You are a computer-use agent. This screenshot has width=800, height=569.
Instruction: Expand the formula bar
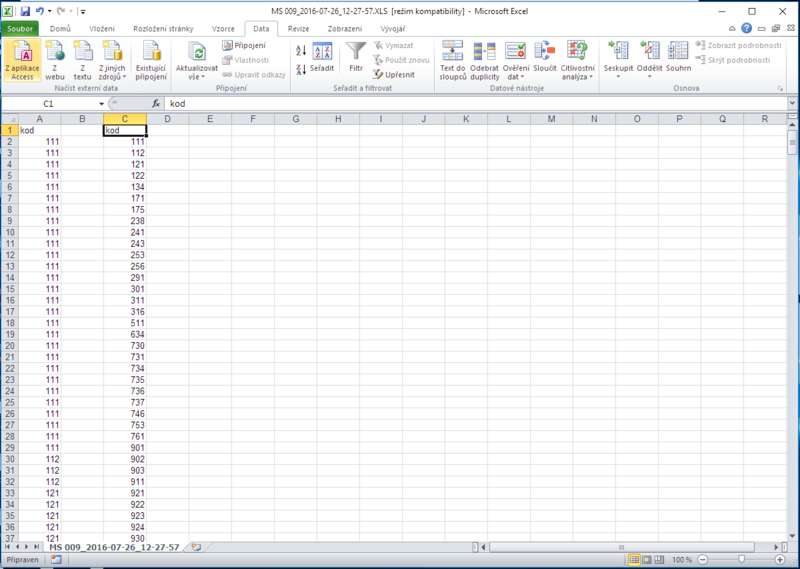point(792,104)
